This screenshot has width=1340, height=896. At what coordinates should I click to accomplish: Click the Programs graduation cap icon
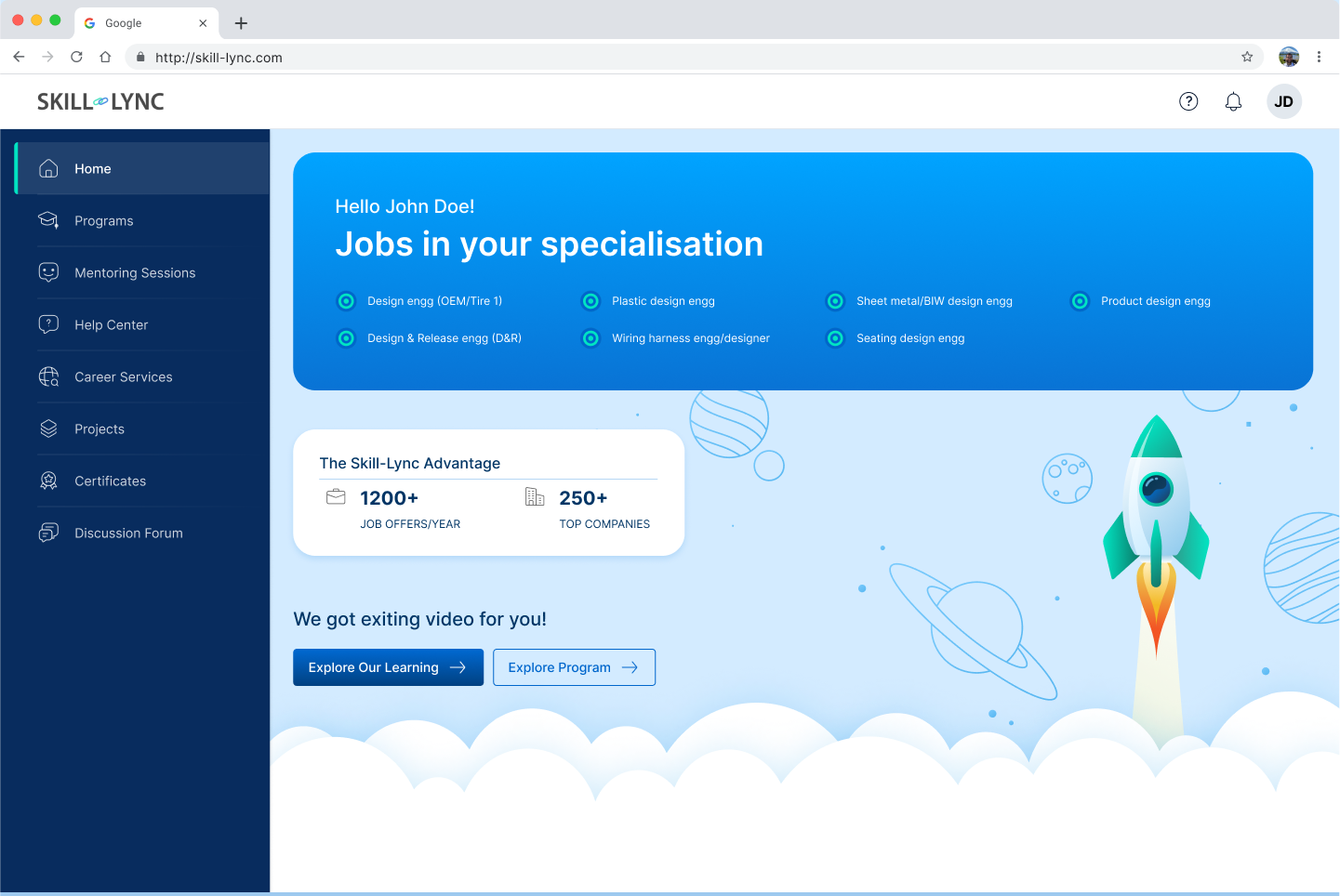click(48, 220)
